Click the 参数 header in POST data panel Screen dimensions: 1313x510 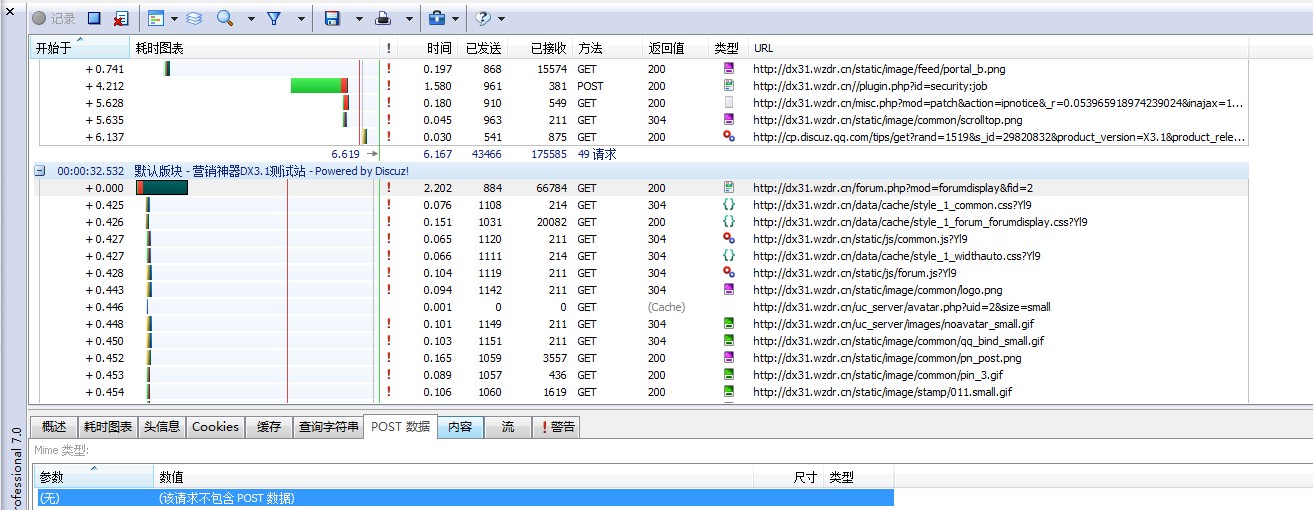pos(93,477)
